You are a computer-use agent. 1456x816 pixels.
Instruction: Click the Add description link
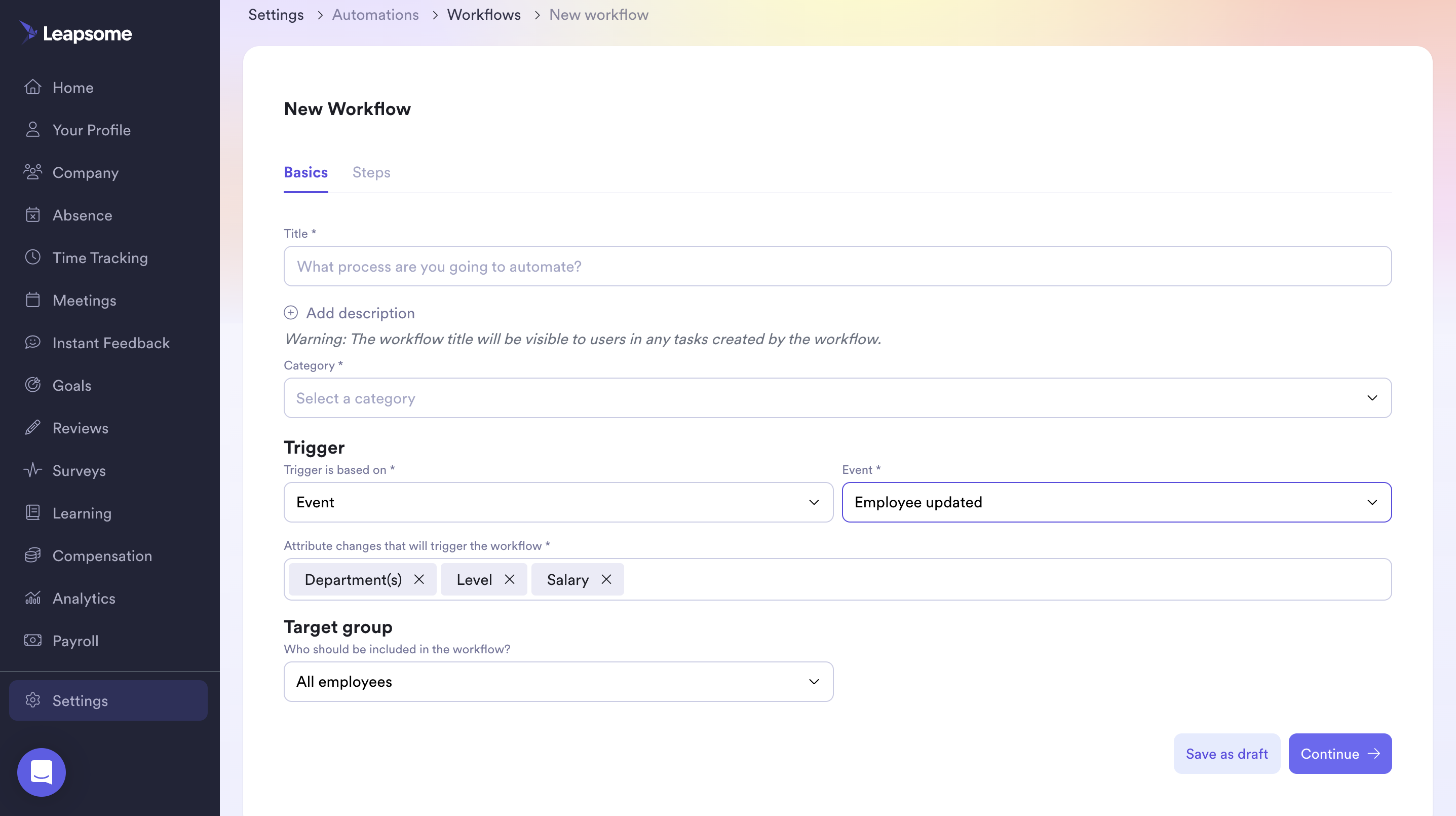pyautogui.click(x=360, y=313)
